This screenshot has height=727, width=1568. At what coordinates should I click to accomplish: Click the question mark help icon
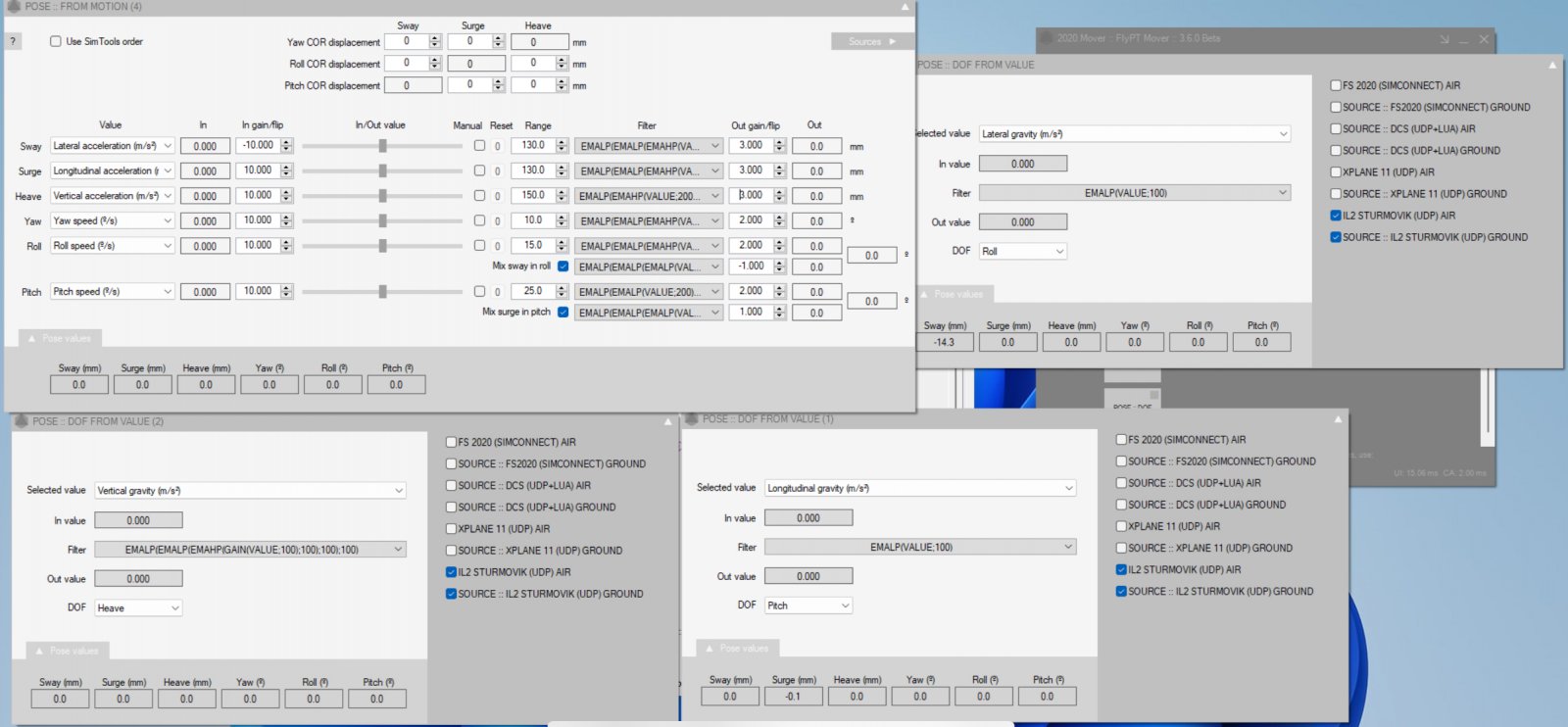click(x=13, y=41)
